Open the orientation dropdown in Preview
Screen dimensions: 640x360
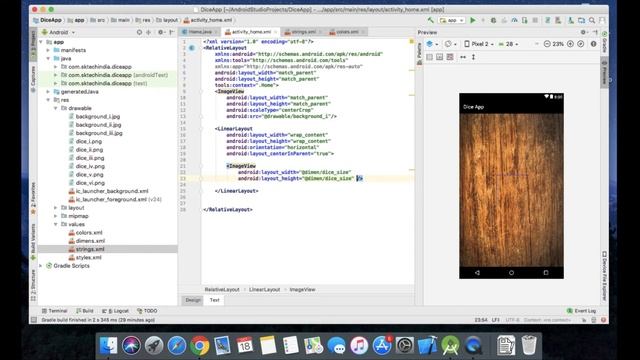pyautogui.click(x=450, y=44)
